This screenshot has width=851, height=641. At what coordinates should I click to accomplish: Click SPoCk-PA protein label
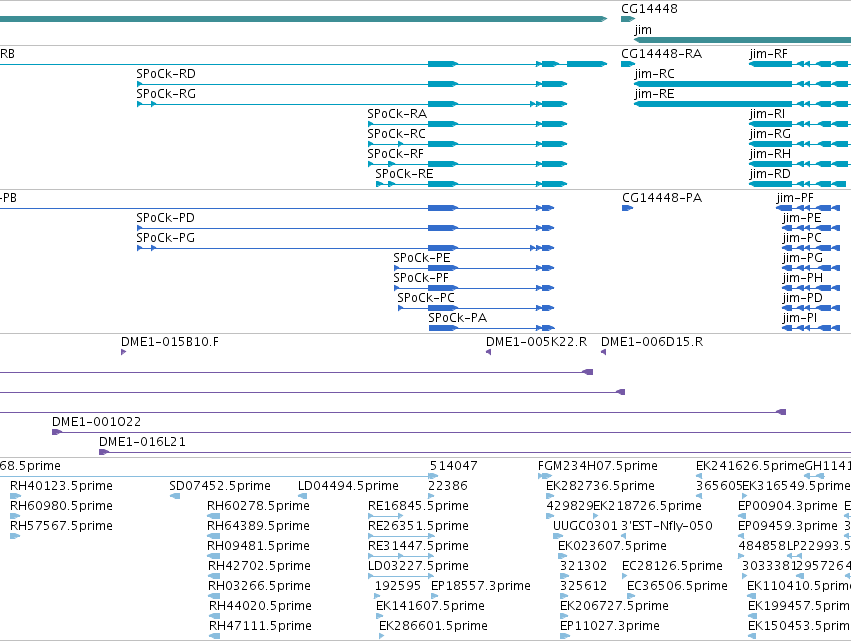457,318
